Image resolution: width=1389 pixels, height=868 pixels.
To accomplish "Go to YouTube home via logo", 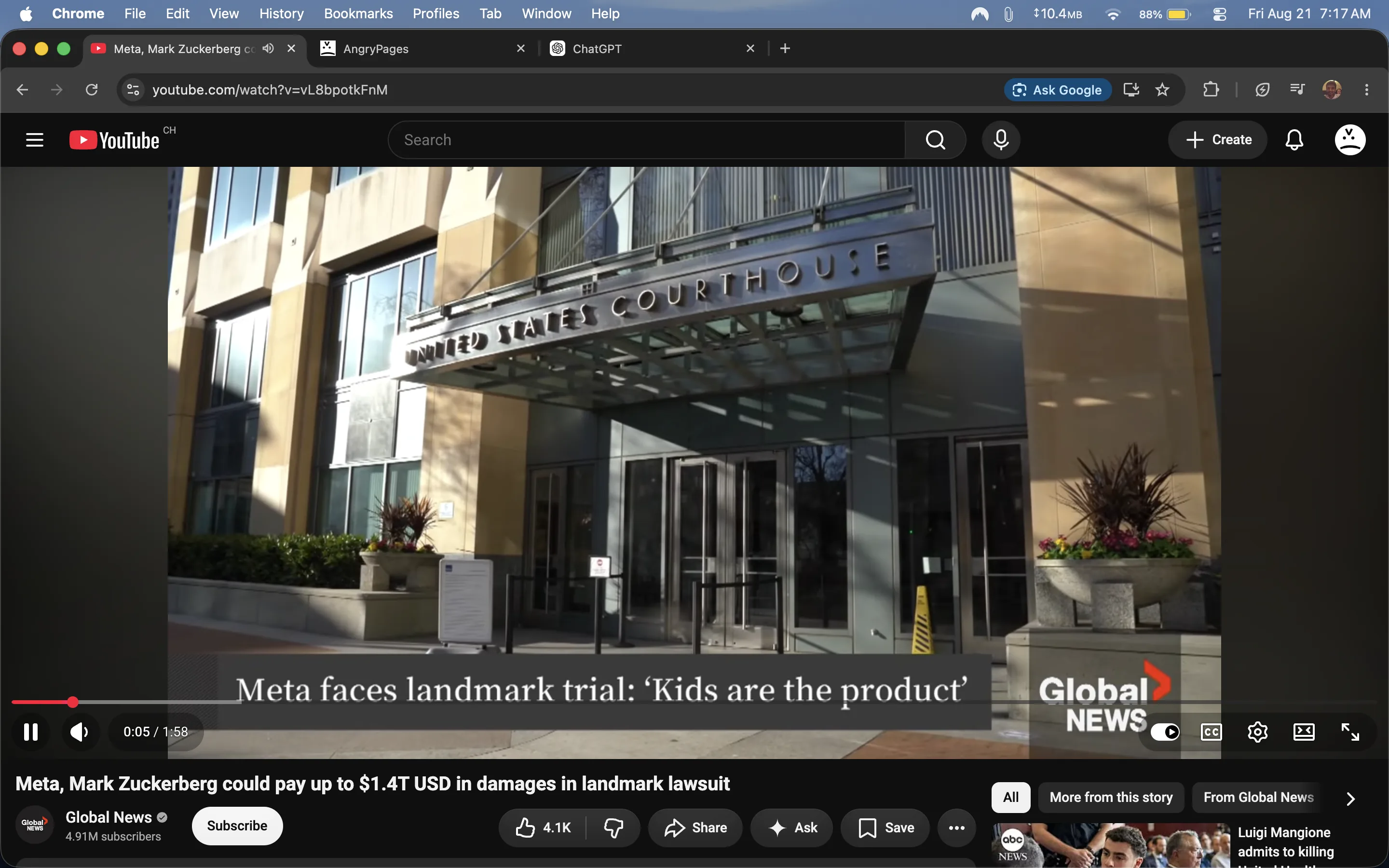I will (115, 139).
